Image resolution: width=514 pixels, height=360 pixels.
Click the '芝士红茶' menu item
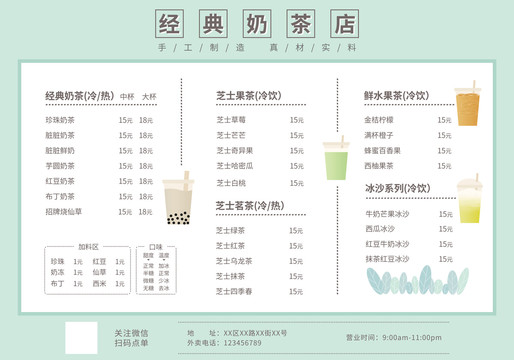pos(230,246)
